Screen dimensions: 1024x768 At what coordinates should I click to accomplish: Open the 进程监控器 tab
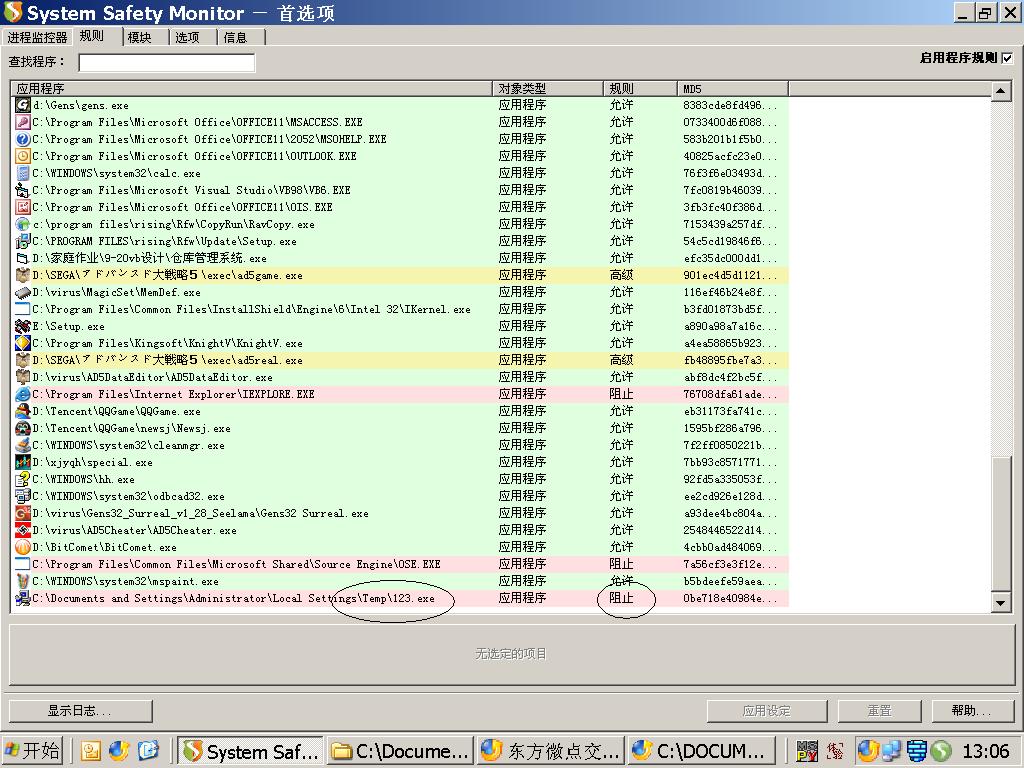[x=37, y=38]
